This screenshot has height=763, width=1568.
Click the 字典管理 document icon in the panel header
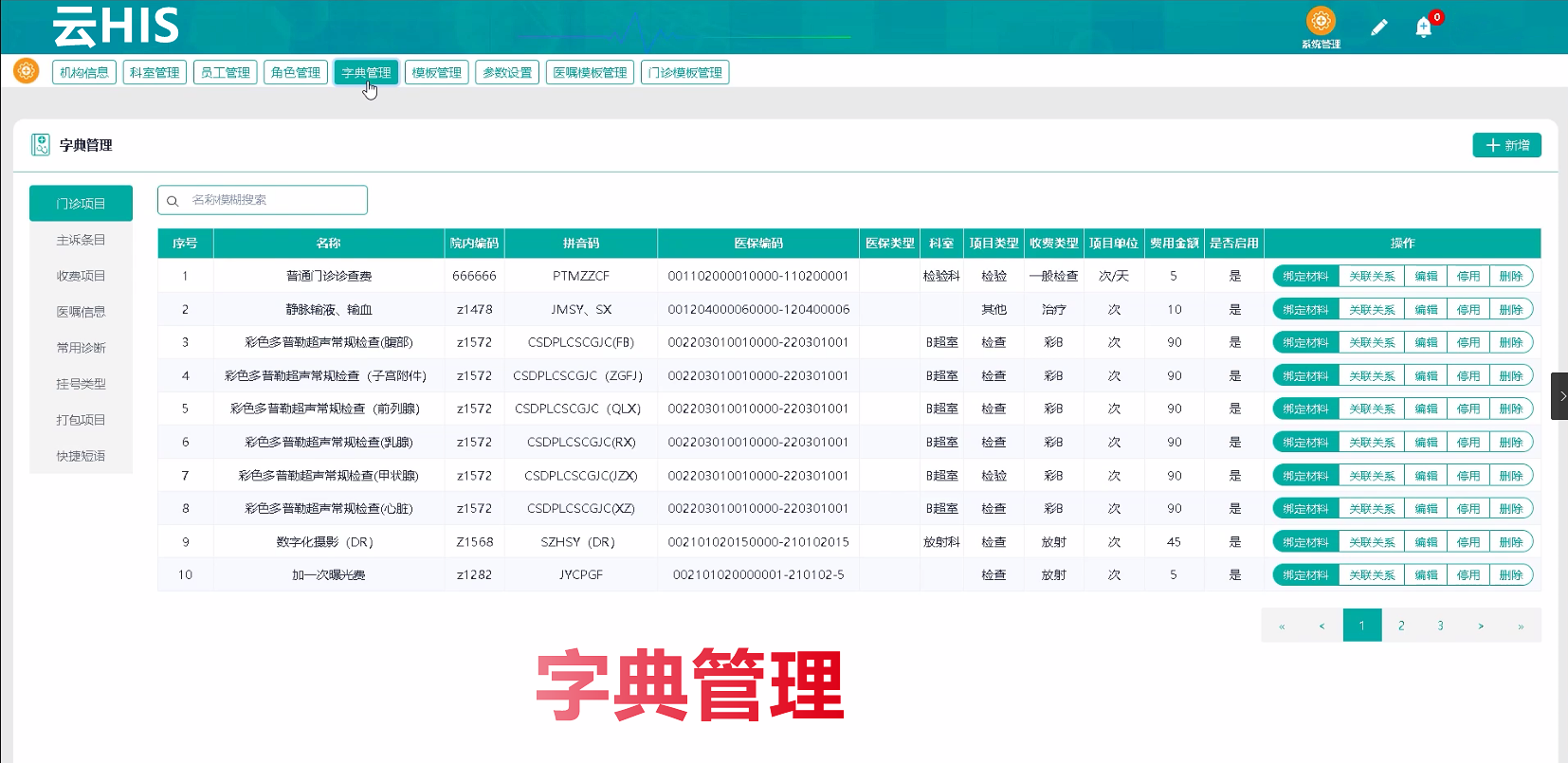click(x=41, y=144)
